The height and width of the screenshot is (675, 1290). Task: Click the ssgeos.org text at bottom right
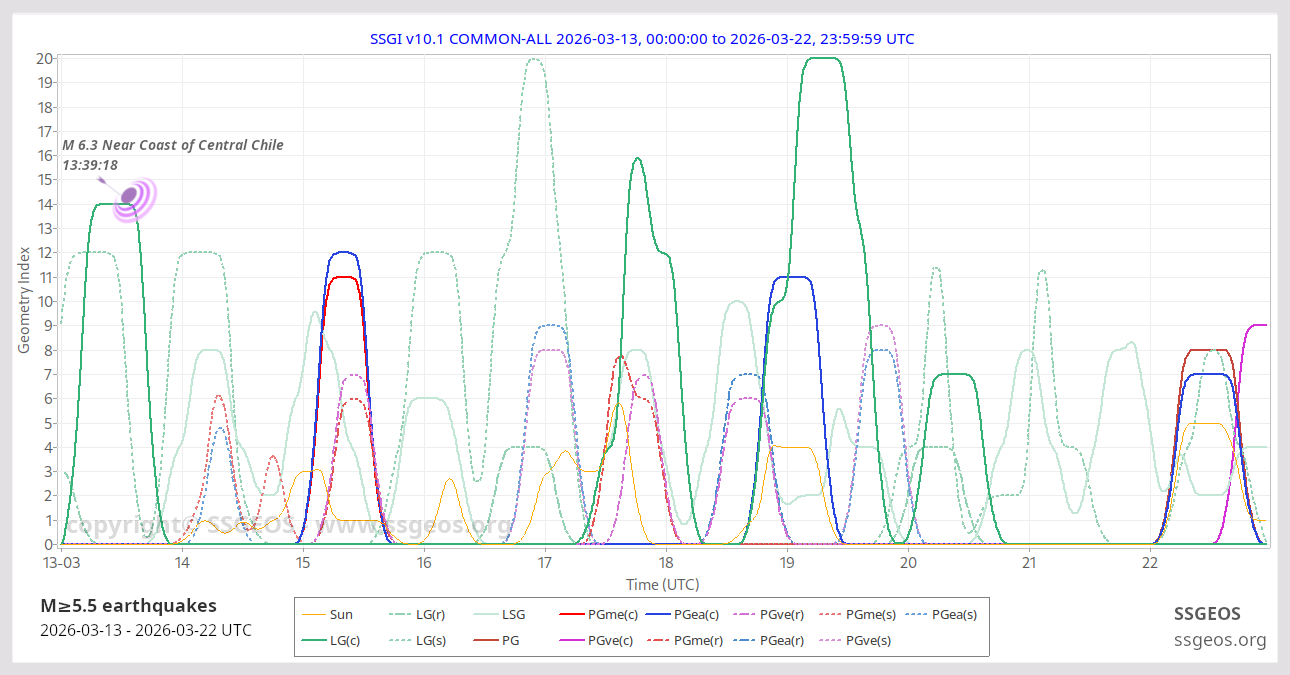coord(1219,640)
